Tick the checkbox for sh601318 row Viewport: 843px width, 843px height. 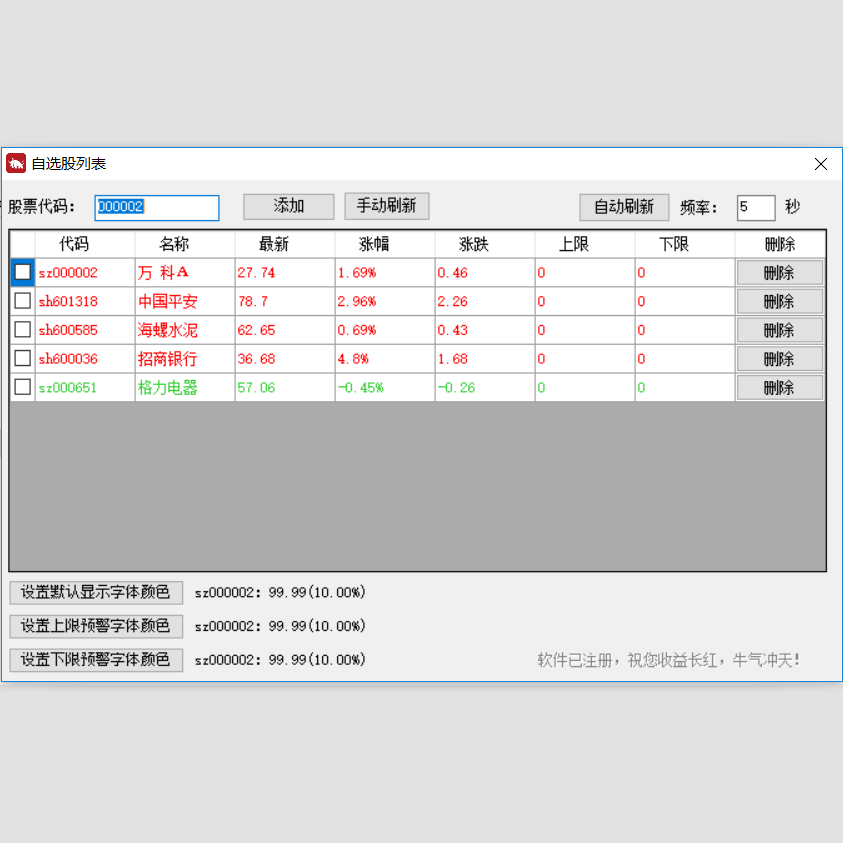pyautogui.click(x=23, y=301)
